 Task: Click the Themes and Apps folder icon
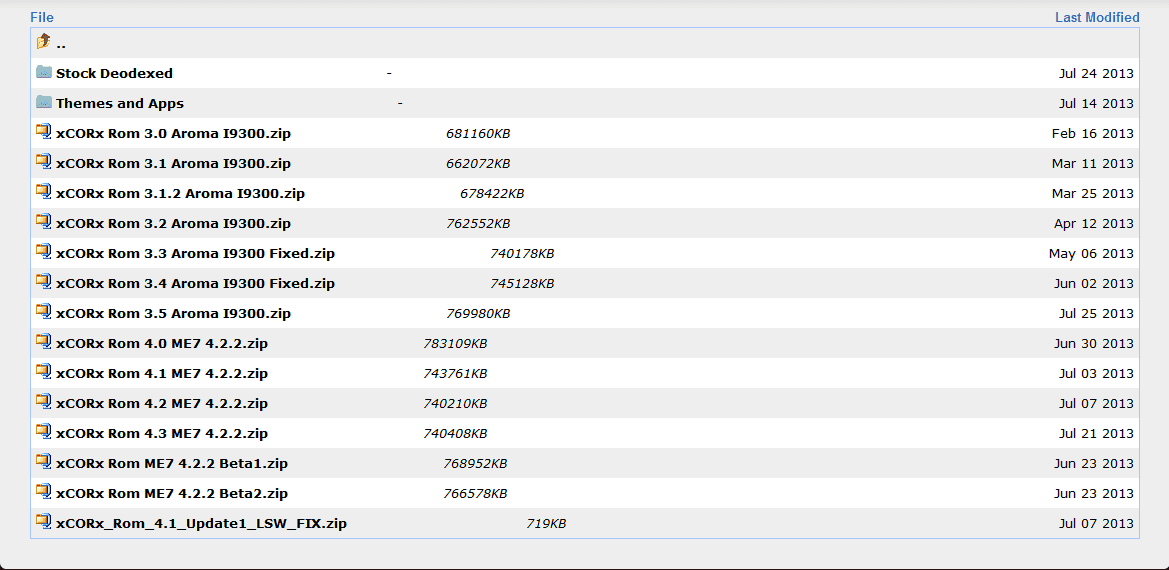(x=43, y=102)
